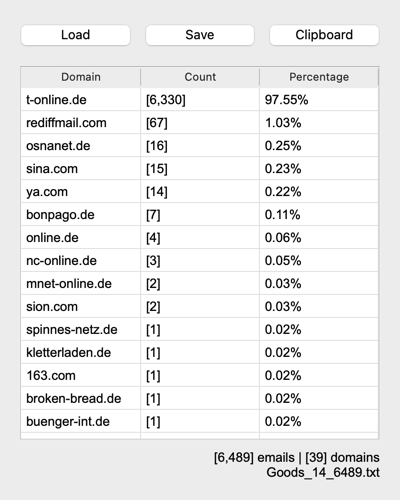Select the buenger-int.de row

pyautogui.click(x=200, y=422)
